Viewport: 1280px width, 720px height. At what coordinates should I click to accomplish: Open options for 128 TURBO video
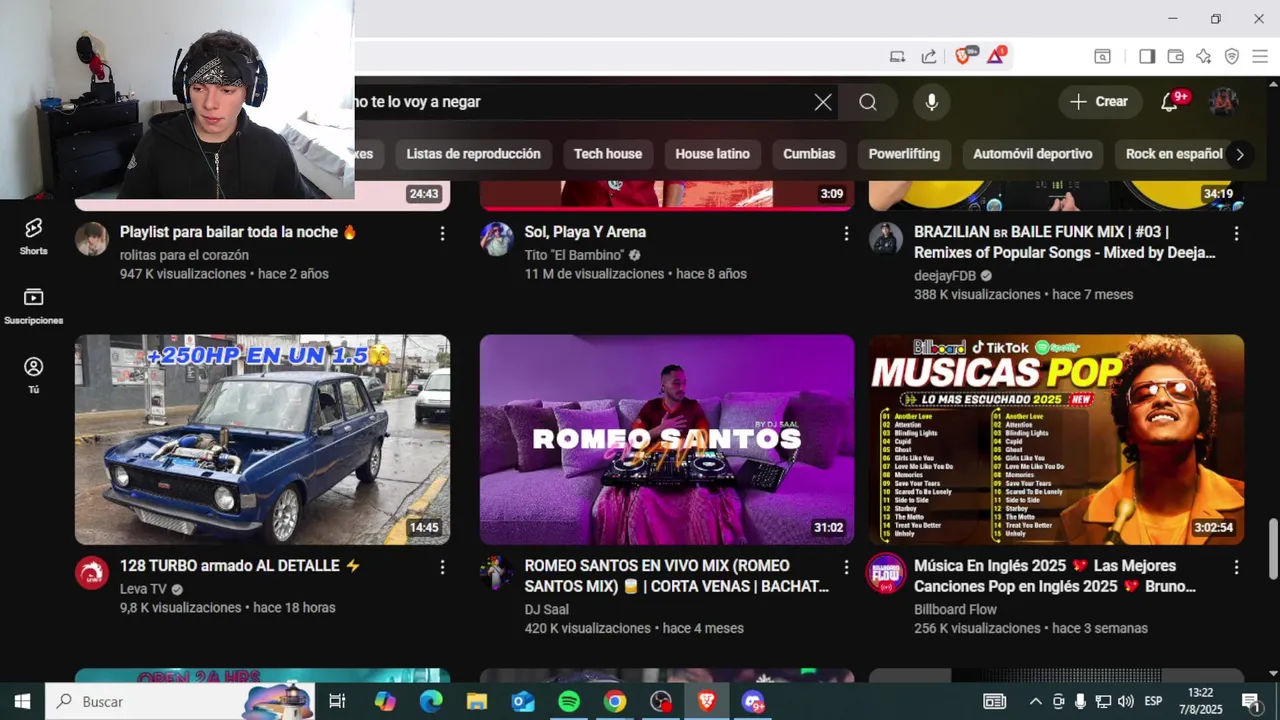[442, 568]
